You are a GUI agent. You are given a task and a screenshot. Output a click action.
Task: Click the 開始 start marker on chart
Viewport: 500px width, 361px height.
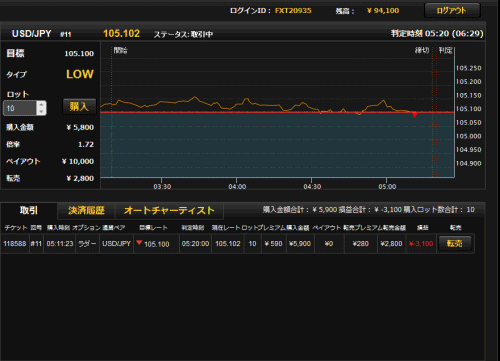pos(120,50)
